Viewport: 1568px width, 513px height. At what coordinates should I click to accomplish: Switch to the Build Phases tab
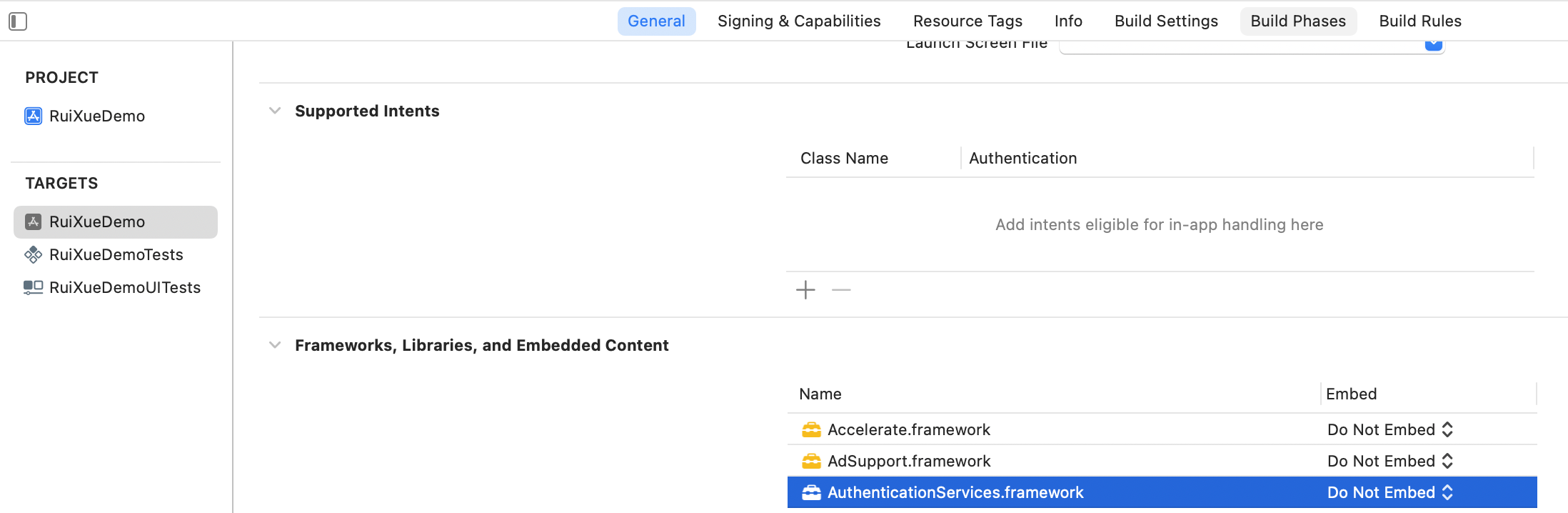click(x=1298, y=21)
